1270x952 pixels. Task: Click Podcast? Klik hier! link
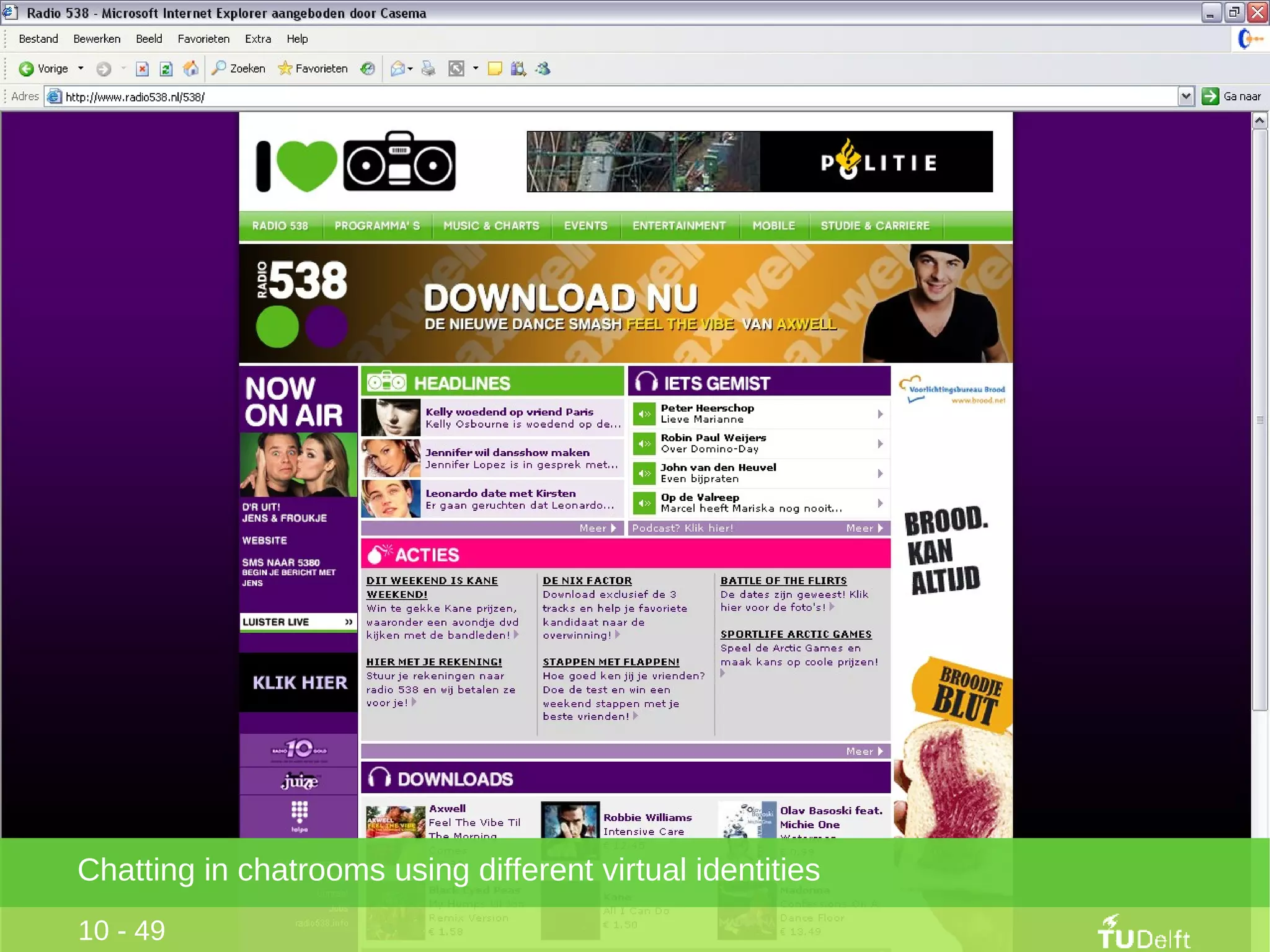[x=682, y=528]
